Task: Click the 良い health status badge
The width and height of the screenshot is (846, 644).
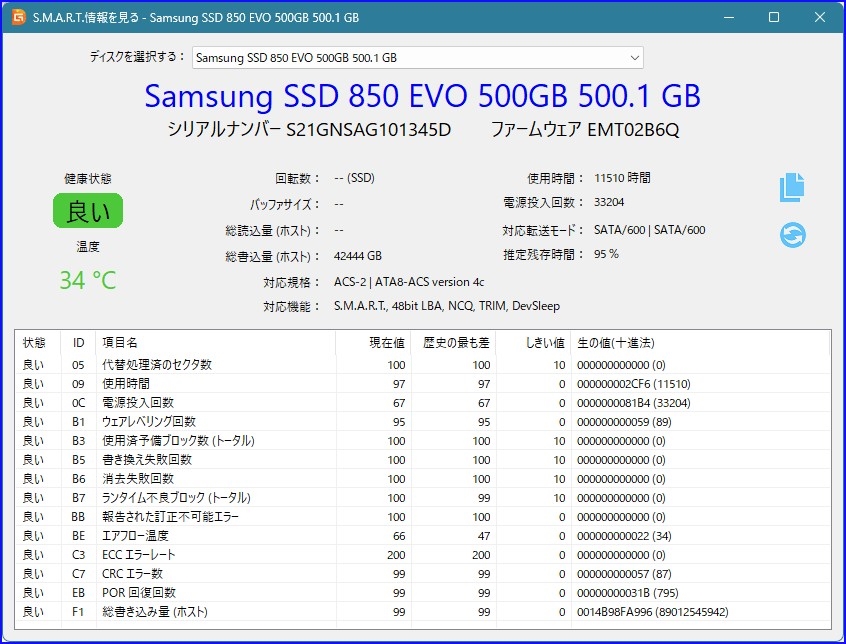Action: pyautogui.click(x=87, y=211)
